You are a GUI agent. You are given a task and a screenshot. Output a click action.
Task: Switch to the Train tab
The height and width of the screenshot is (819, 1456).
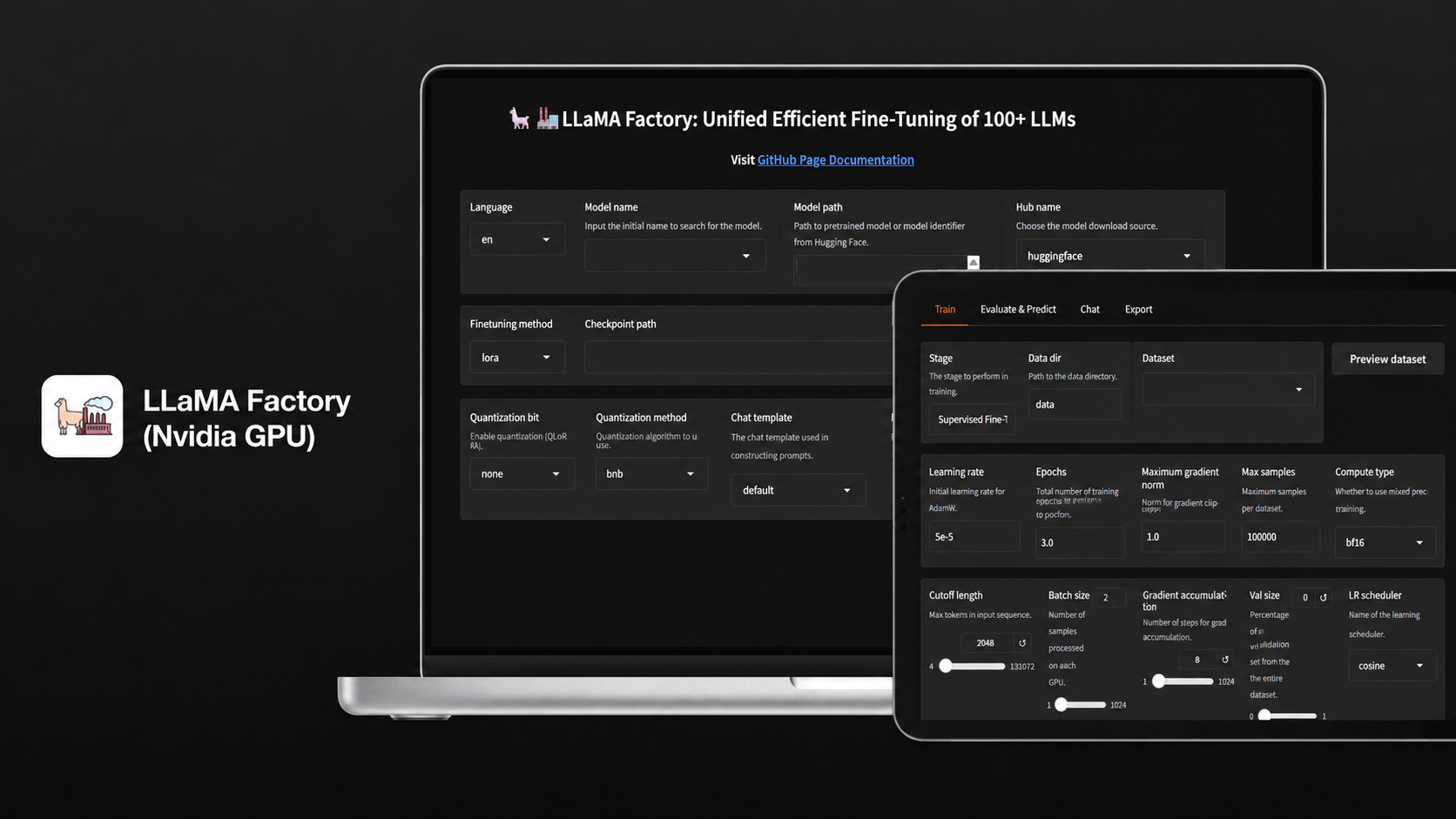pos(945,310)
